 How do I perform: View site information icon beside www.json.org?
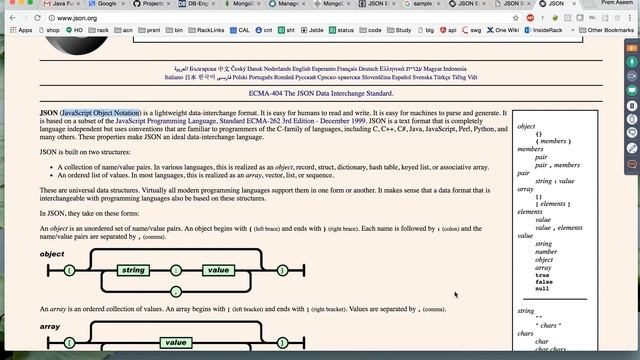(51, 18)
